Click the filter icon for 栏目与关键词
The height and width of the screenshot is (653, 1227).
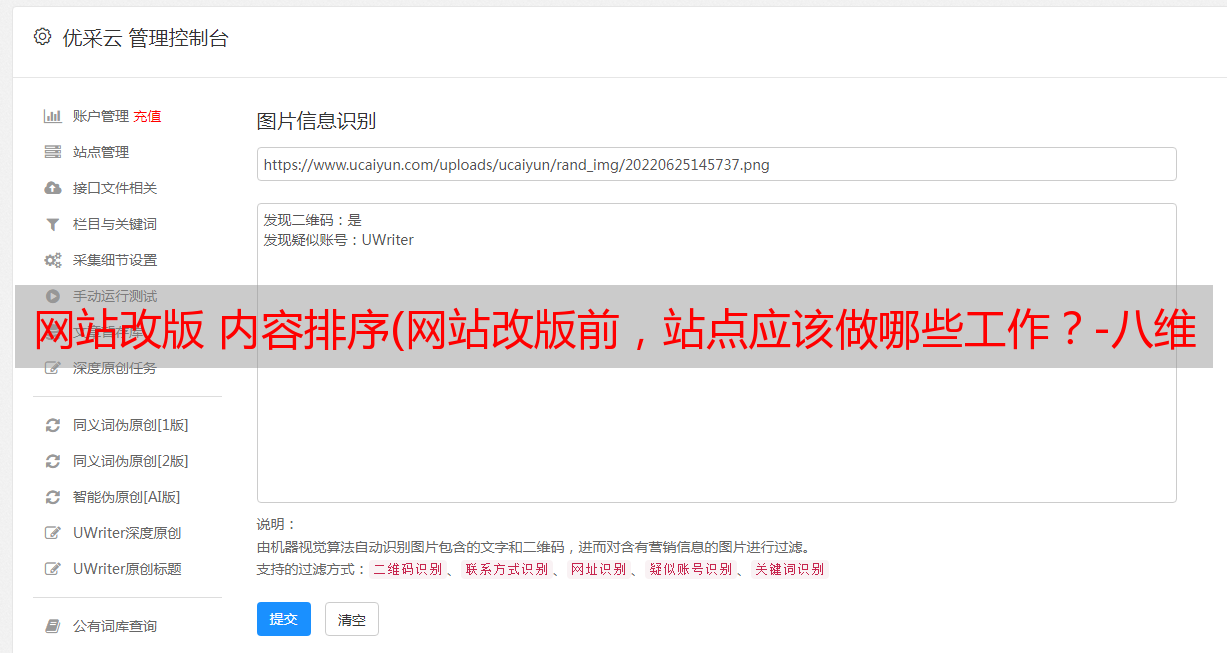tap(53, 224)
